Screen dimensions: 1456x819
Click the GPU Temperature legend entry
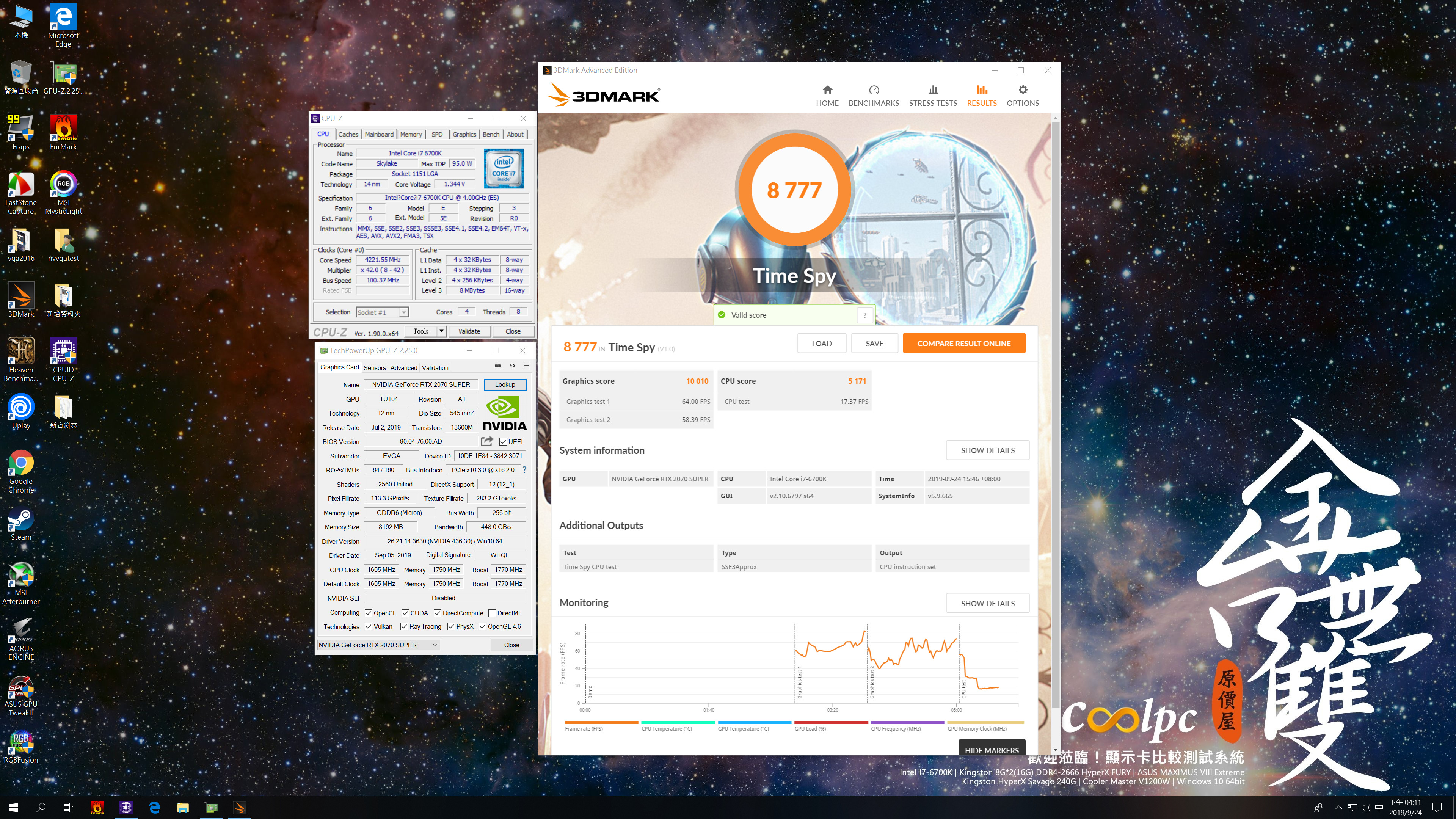[754, 726]
